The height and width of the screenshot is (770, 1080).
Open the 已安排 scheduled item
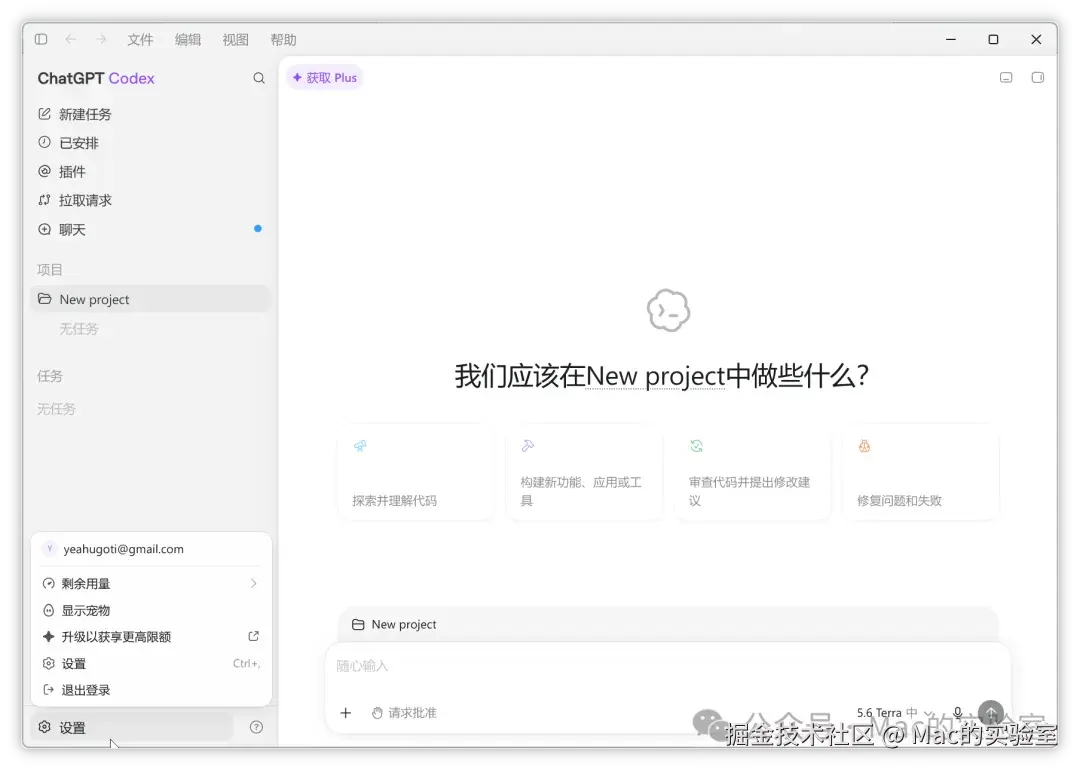[x=150, y=143]
